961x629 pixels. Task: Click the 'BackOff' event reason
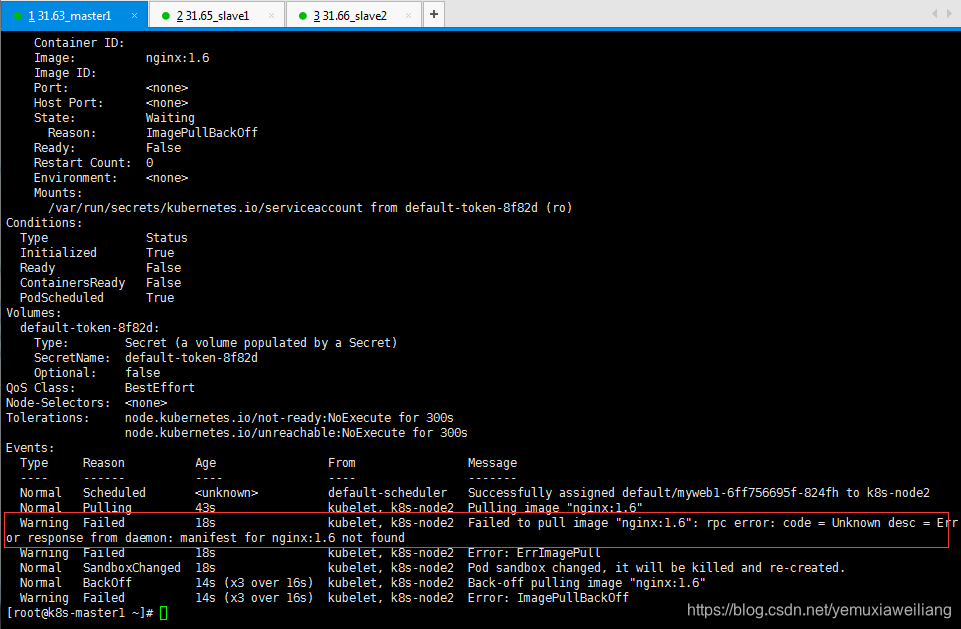(107, 583)
